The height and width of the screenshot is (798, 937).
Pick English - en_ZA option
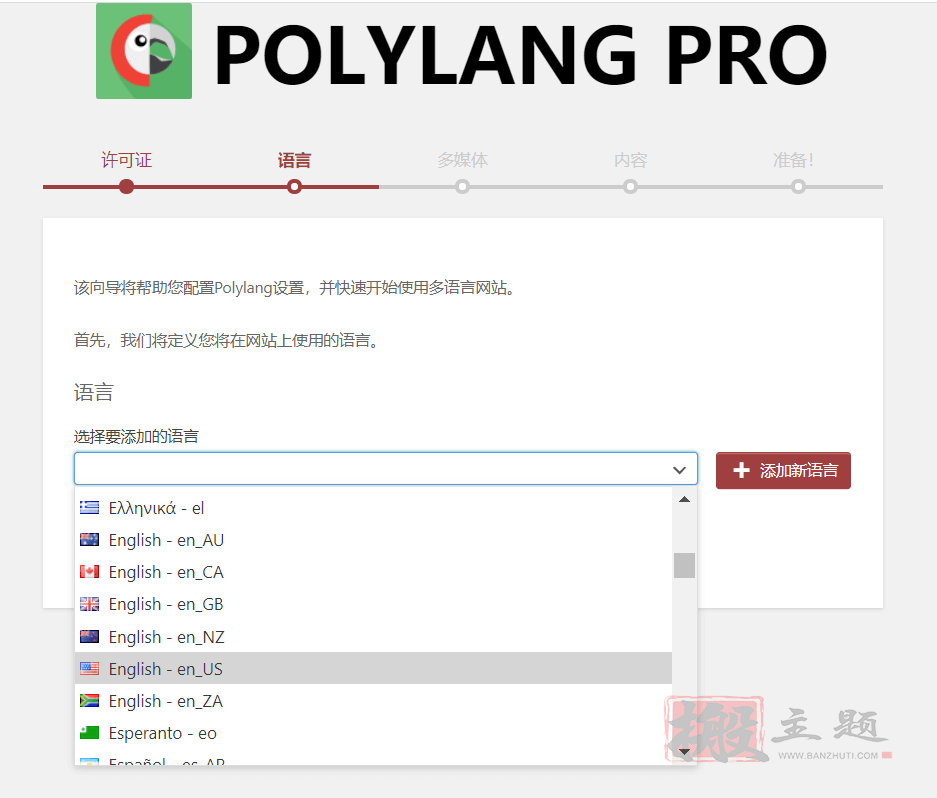[x=373, y=701]
